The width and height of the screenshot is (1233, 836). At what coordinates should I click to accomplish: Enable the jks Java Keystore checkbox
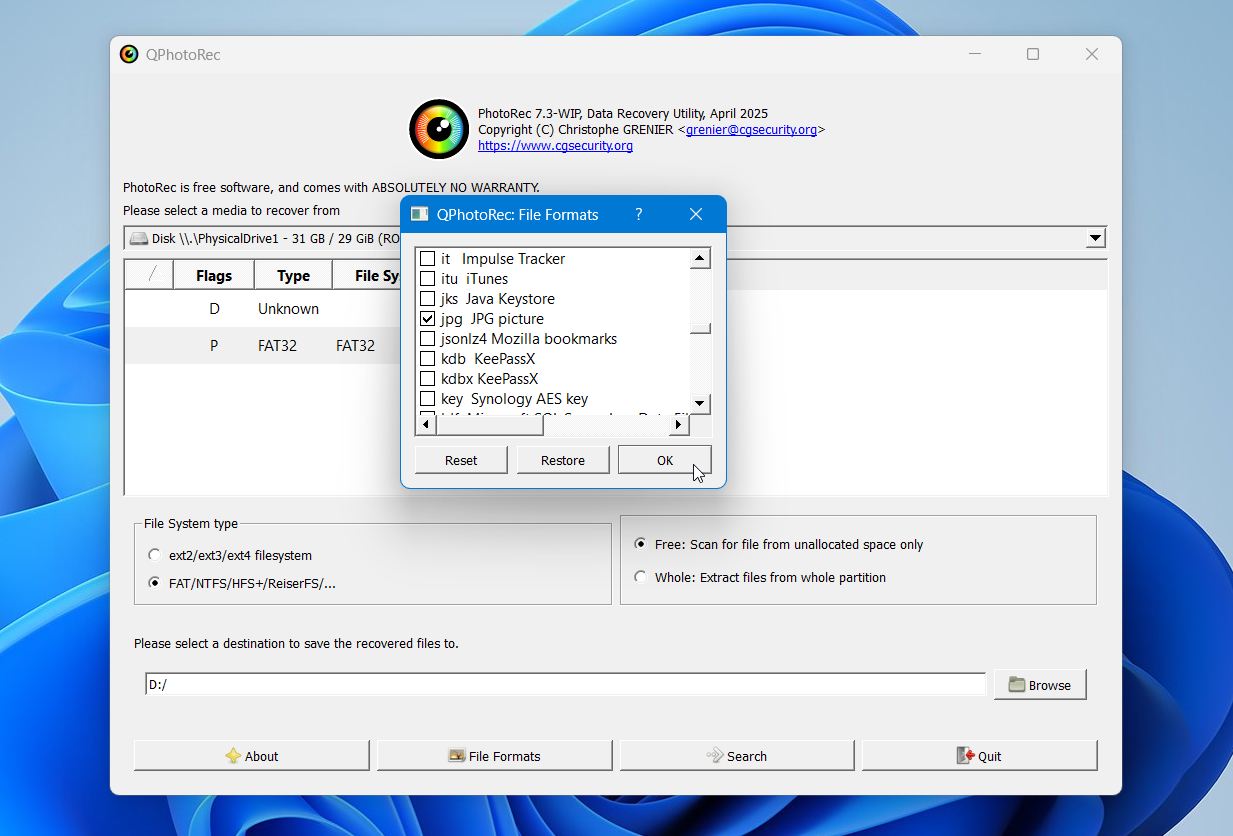[x=428, y=298]
